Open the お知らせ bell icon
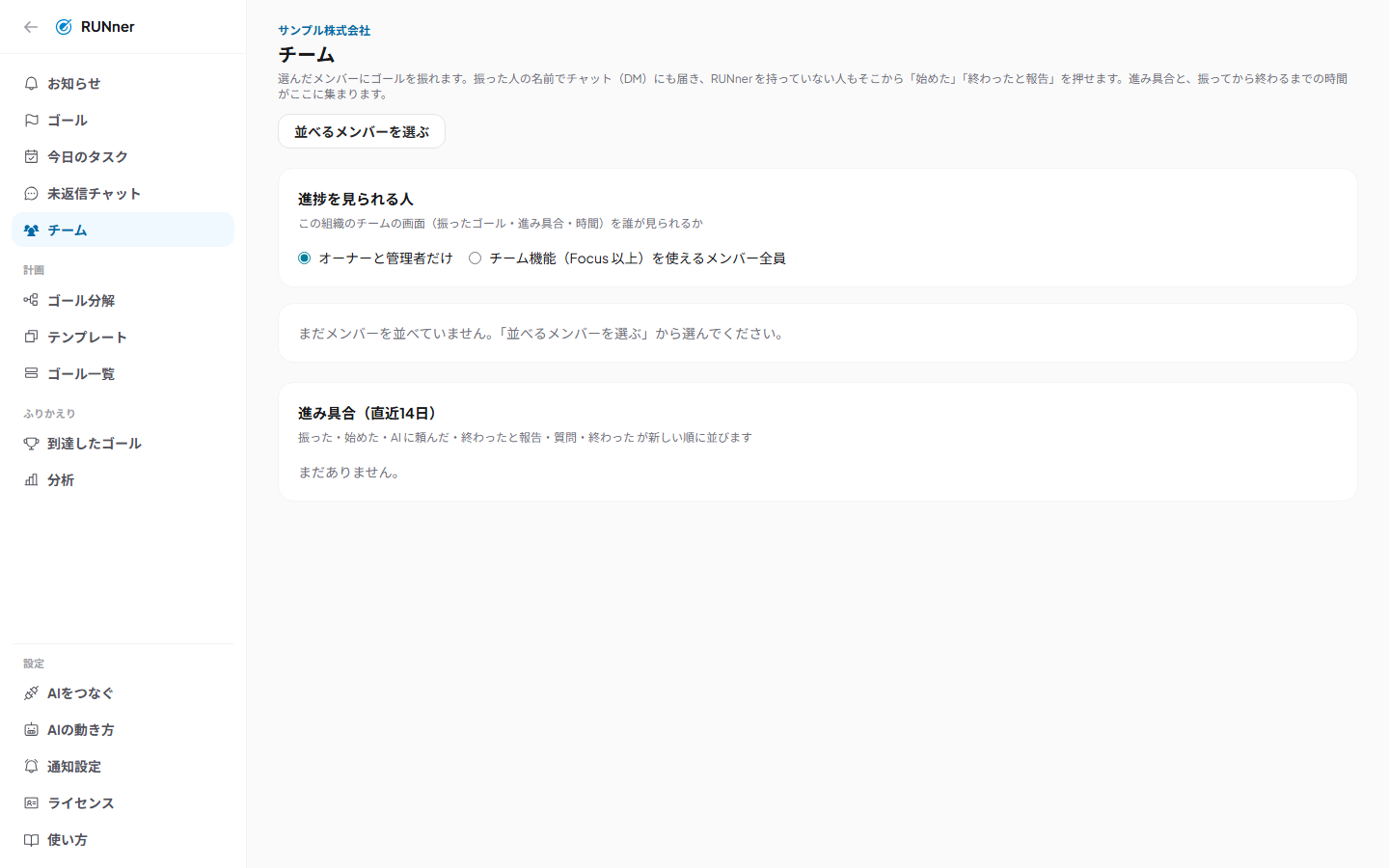1389x868 pixels. coord(31,84)
